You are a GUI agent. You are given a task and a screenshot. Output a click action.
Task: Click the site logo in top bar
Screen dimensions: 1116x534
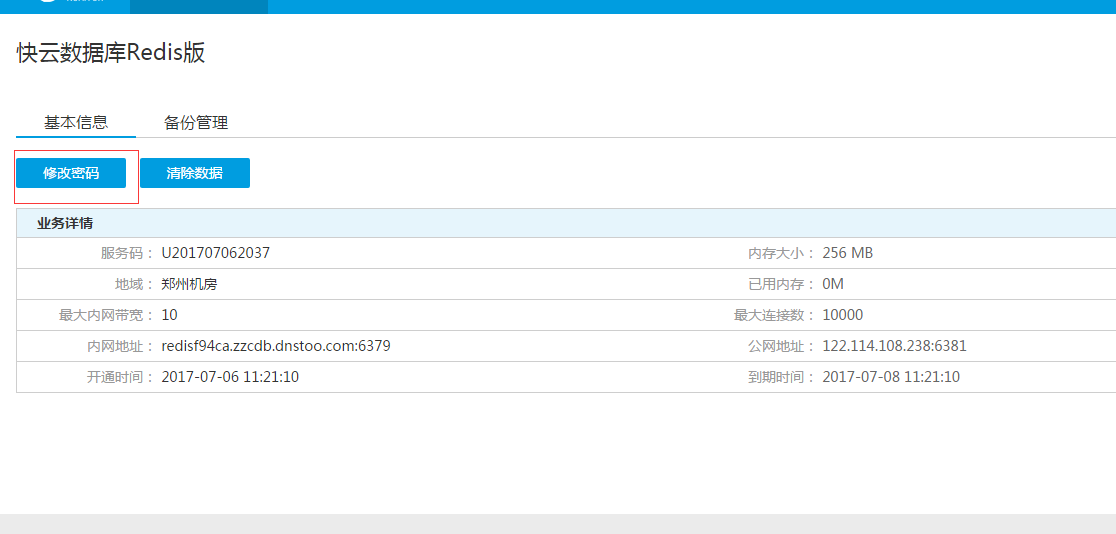(x=70, y=4)
